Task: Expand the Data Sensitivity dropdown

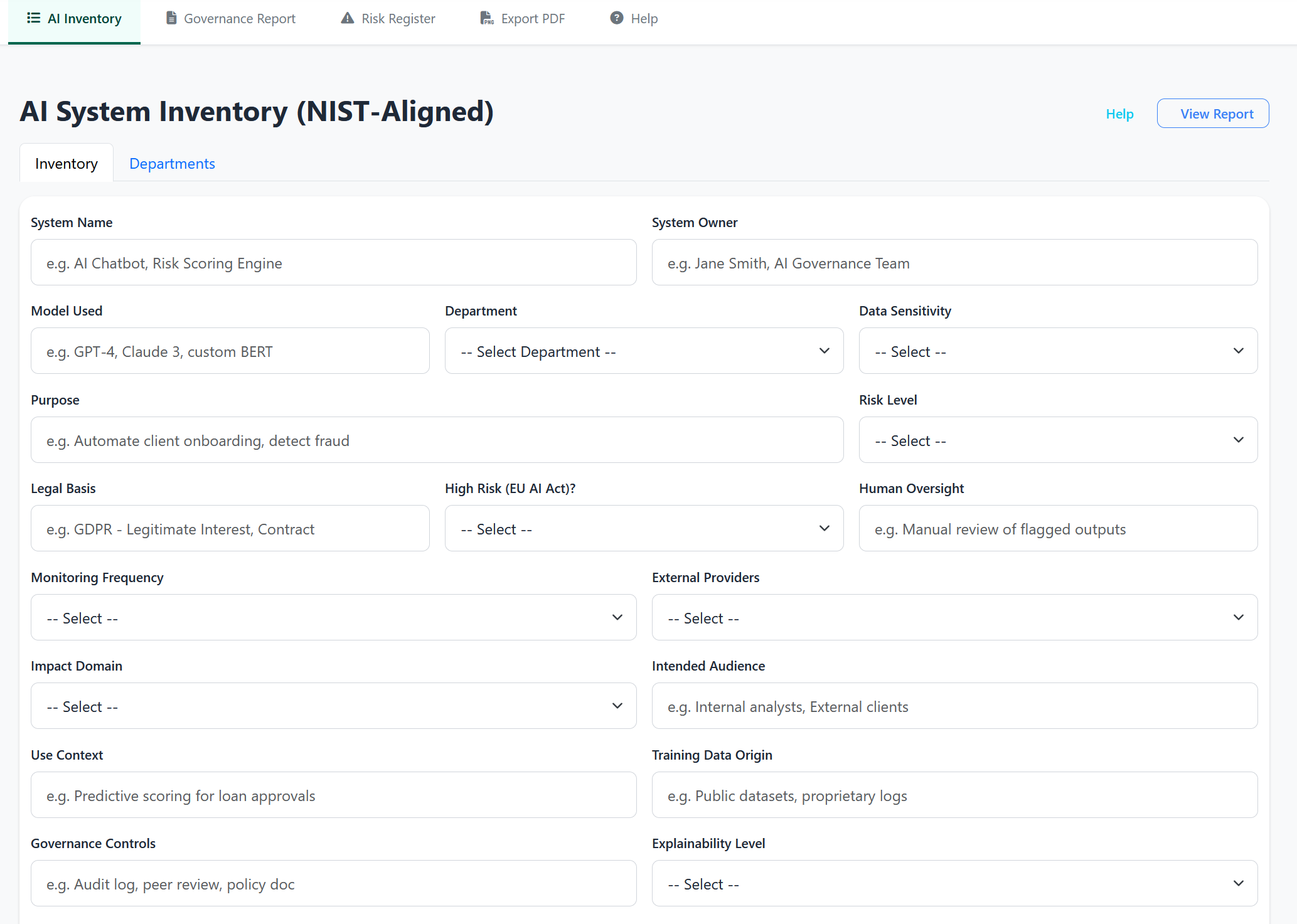Action: click(x=1058, y=351)
